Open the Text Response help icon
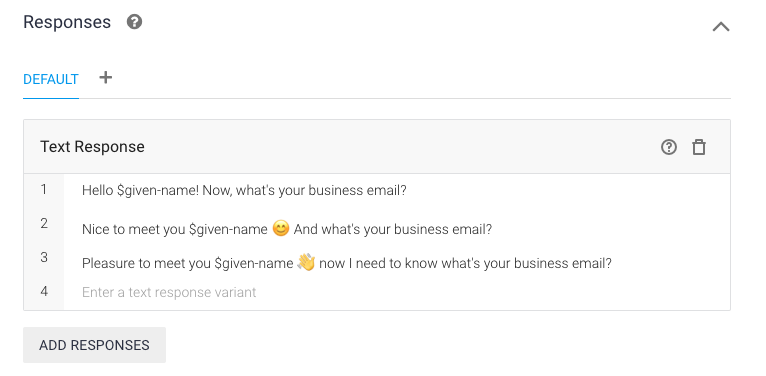The width and height of the screenshot is (766, 376). point(669,147)
